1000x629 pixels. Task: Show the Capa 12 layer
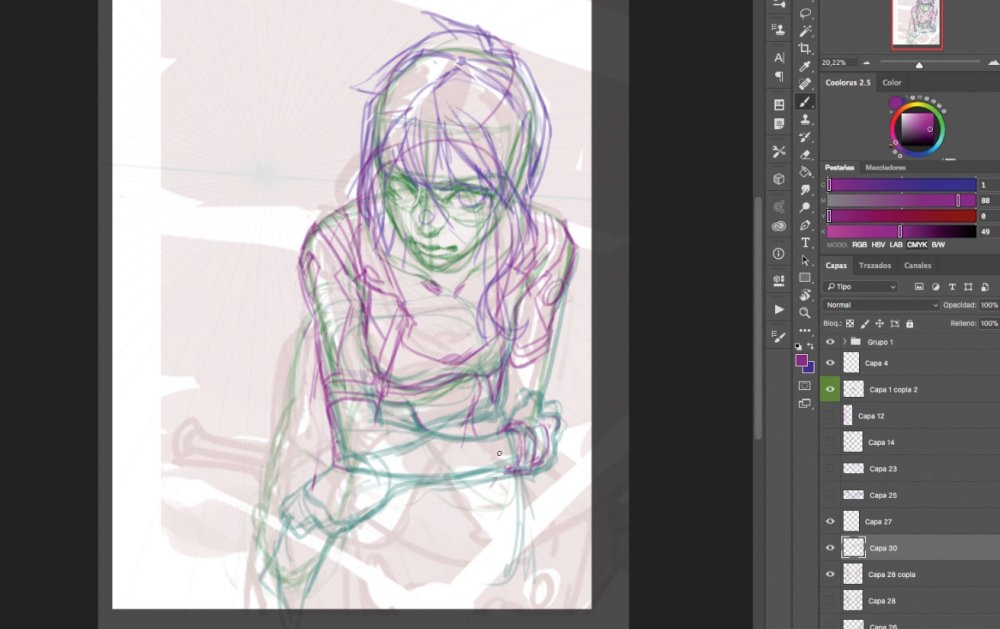pyautogui.click(x=830, y=416)
